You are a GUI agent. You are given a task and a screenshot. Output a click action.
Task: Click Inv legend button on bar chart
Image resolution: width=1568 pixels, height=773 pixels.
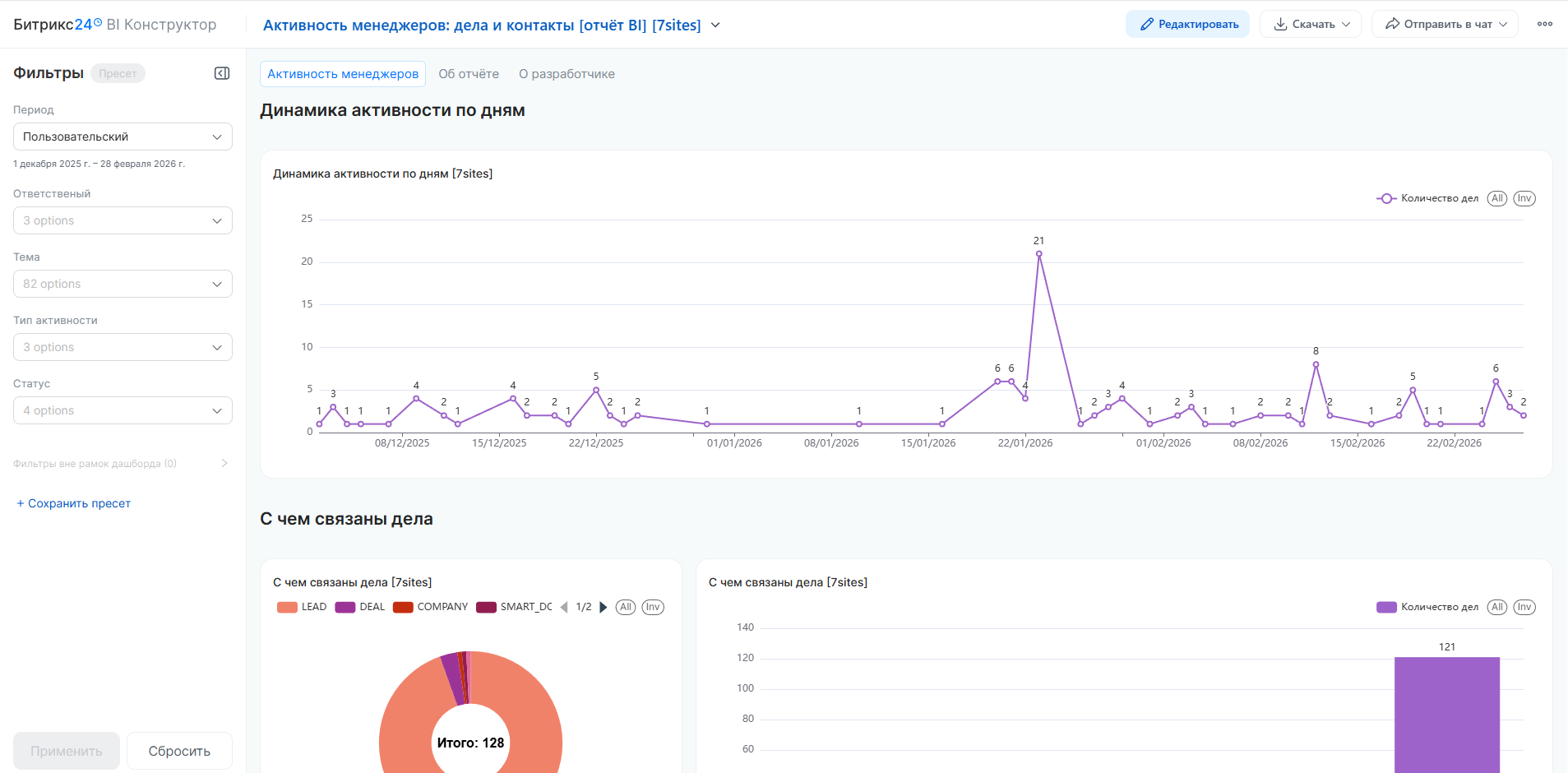coord(1524,607)
